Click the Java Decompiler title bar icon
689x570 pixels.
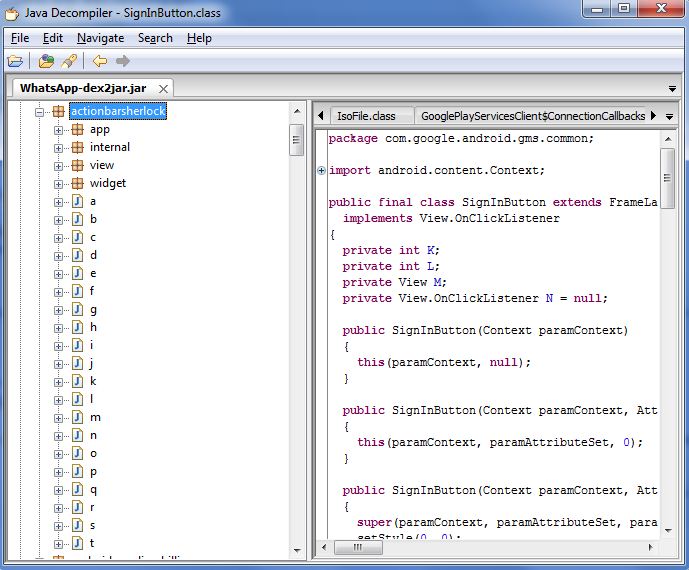pyautogui.click(x=12, y=13)
